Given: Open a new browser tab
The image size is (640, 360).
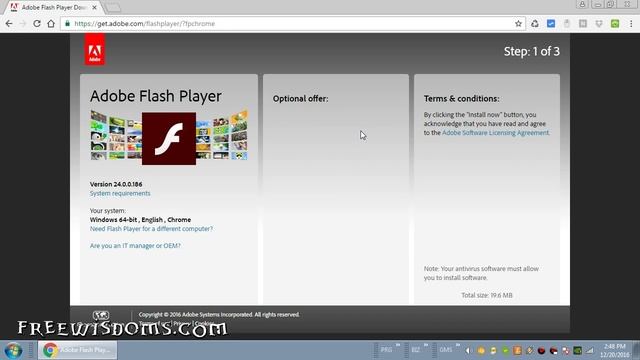Looking at the screenshot, I should coord(113,7).
